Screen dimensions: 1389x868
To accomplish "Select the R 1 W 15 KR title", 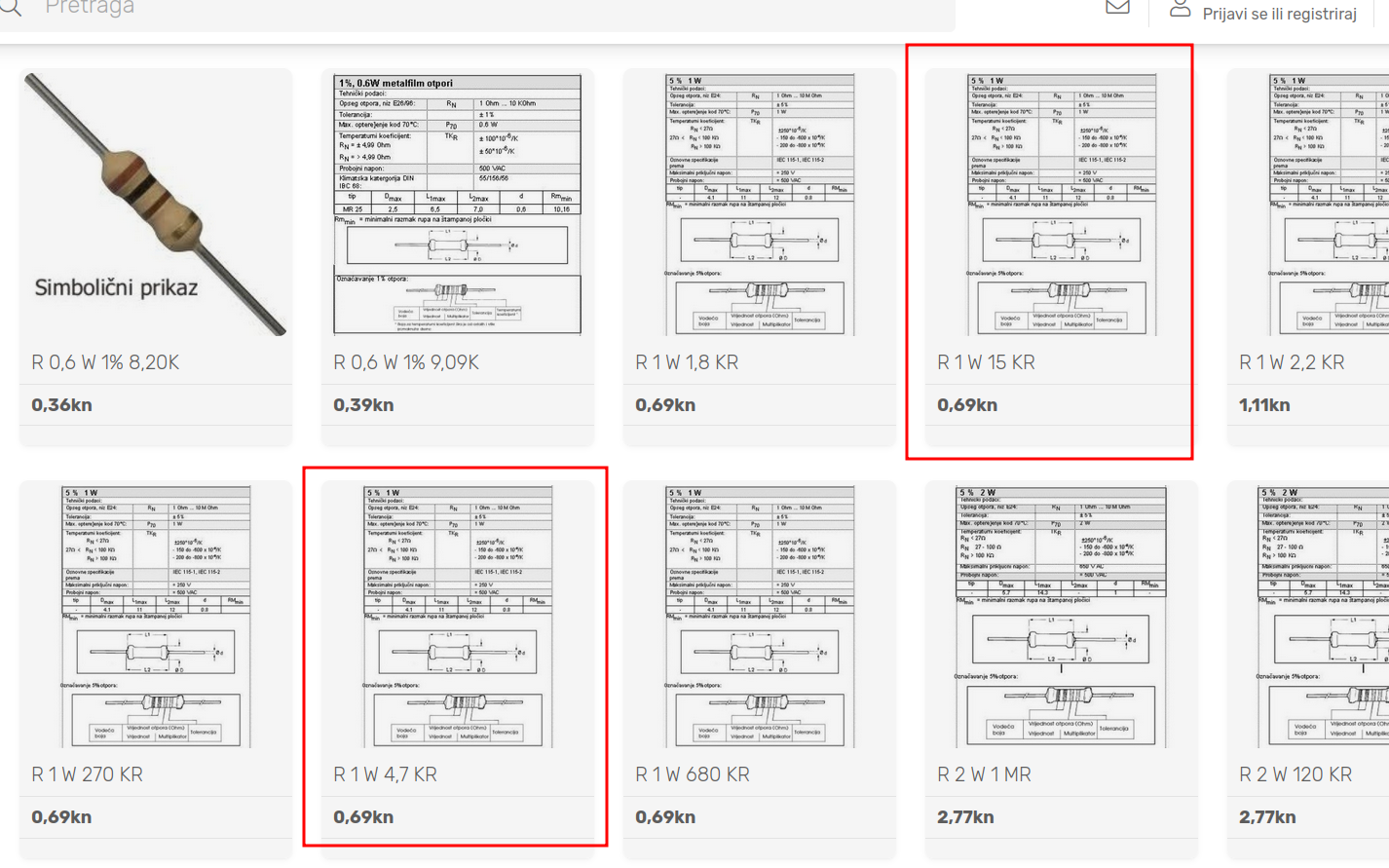I will 986,362.
